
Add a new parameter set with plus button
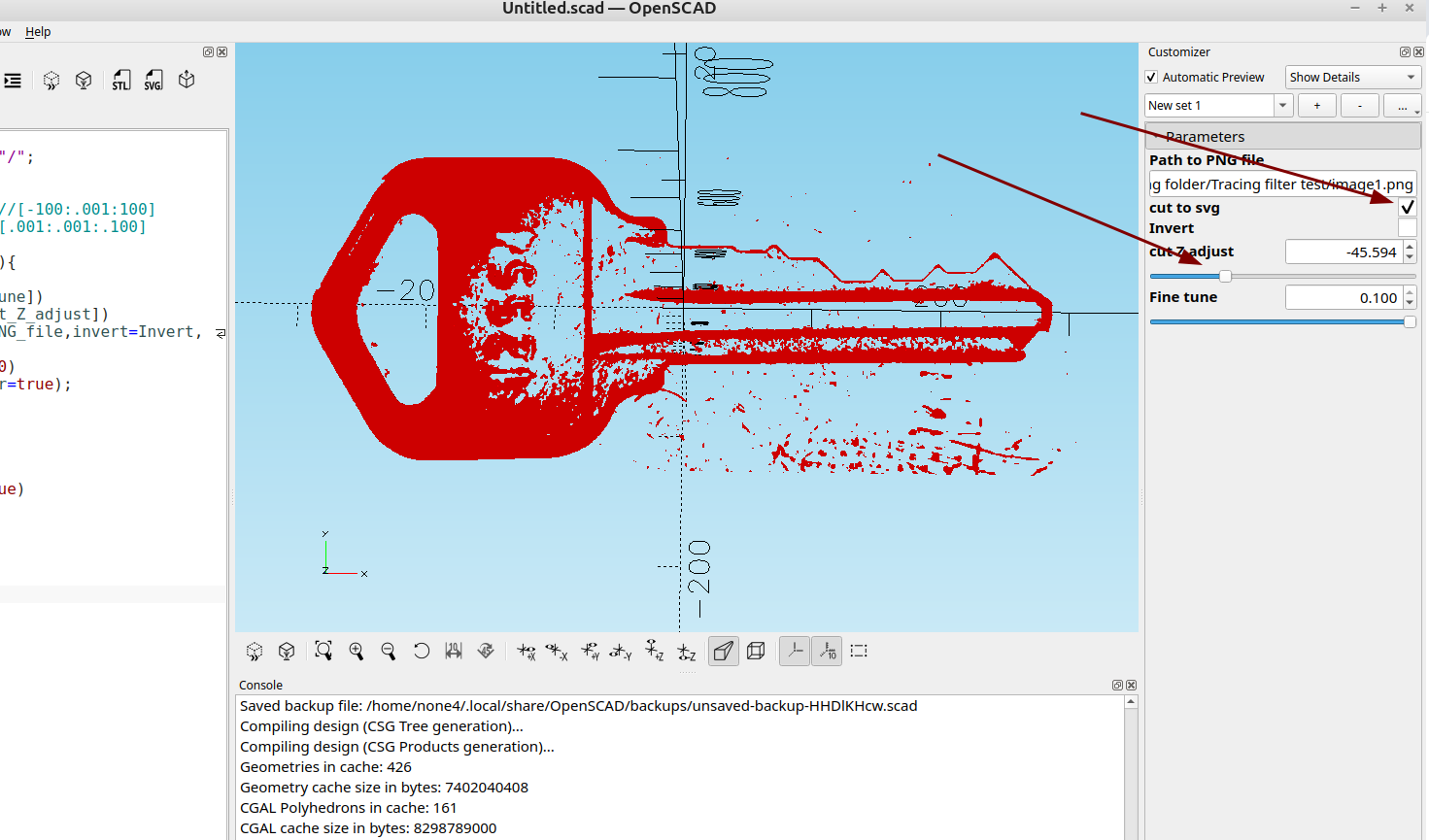point(1316,105)
